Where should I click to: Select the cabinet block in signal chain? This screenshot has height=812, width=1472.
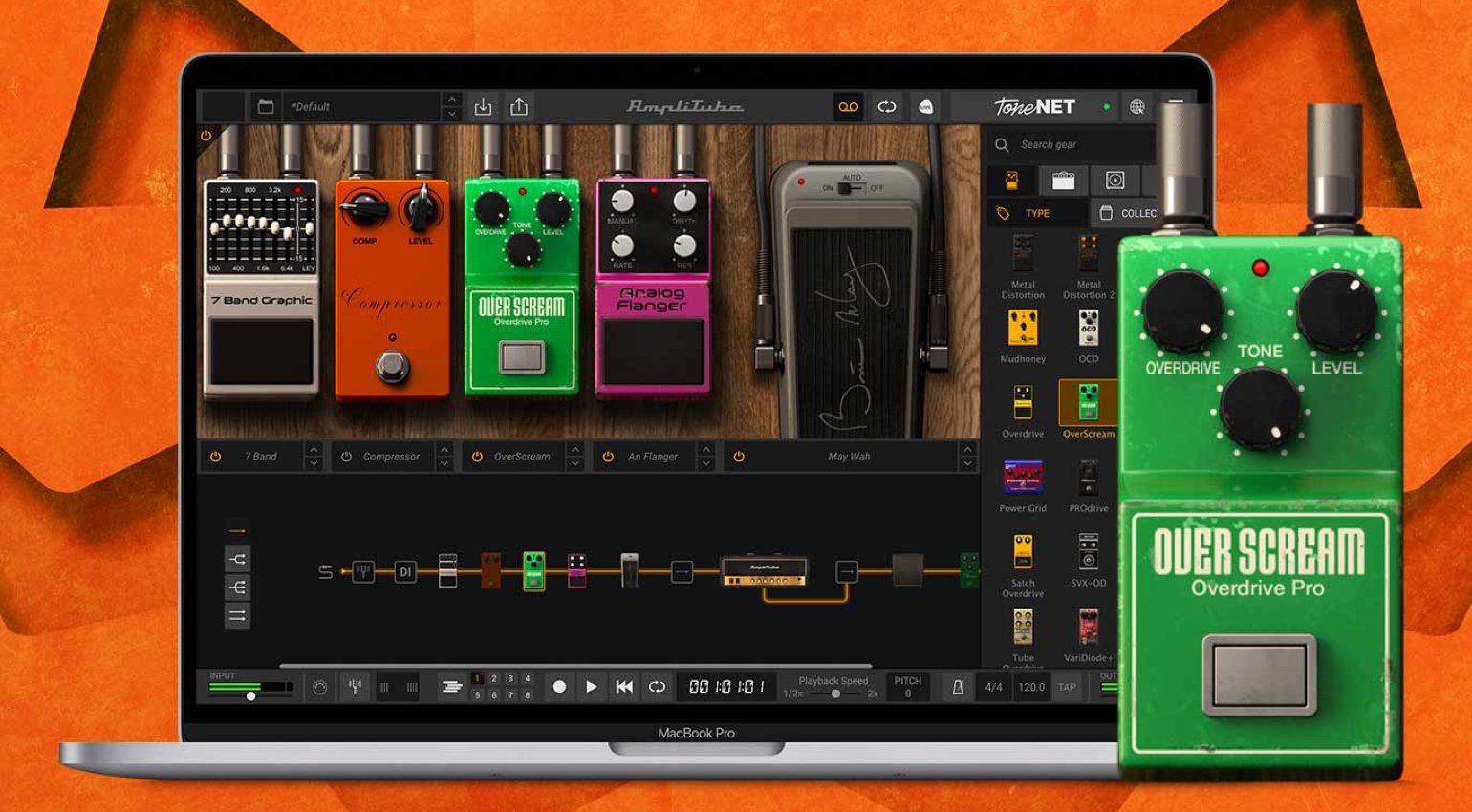[907, 570]
